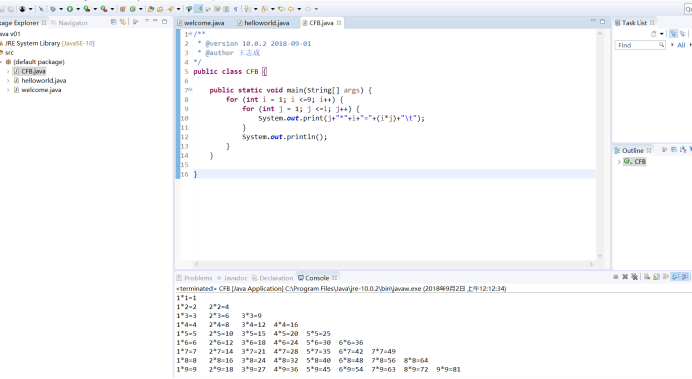Switch to the Navigator view tab
692x379 pixels.
69,23
